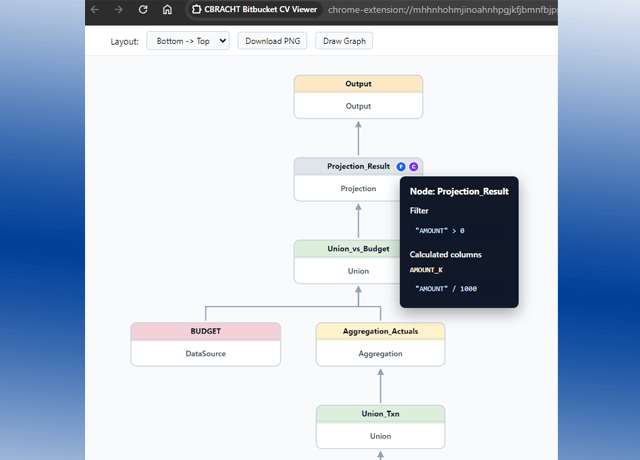Click the Filter heading in tooltip
The width and height of the screenshot is (640, 460).
[419, 211]
